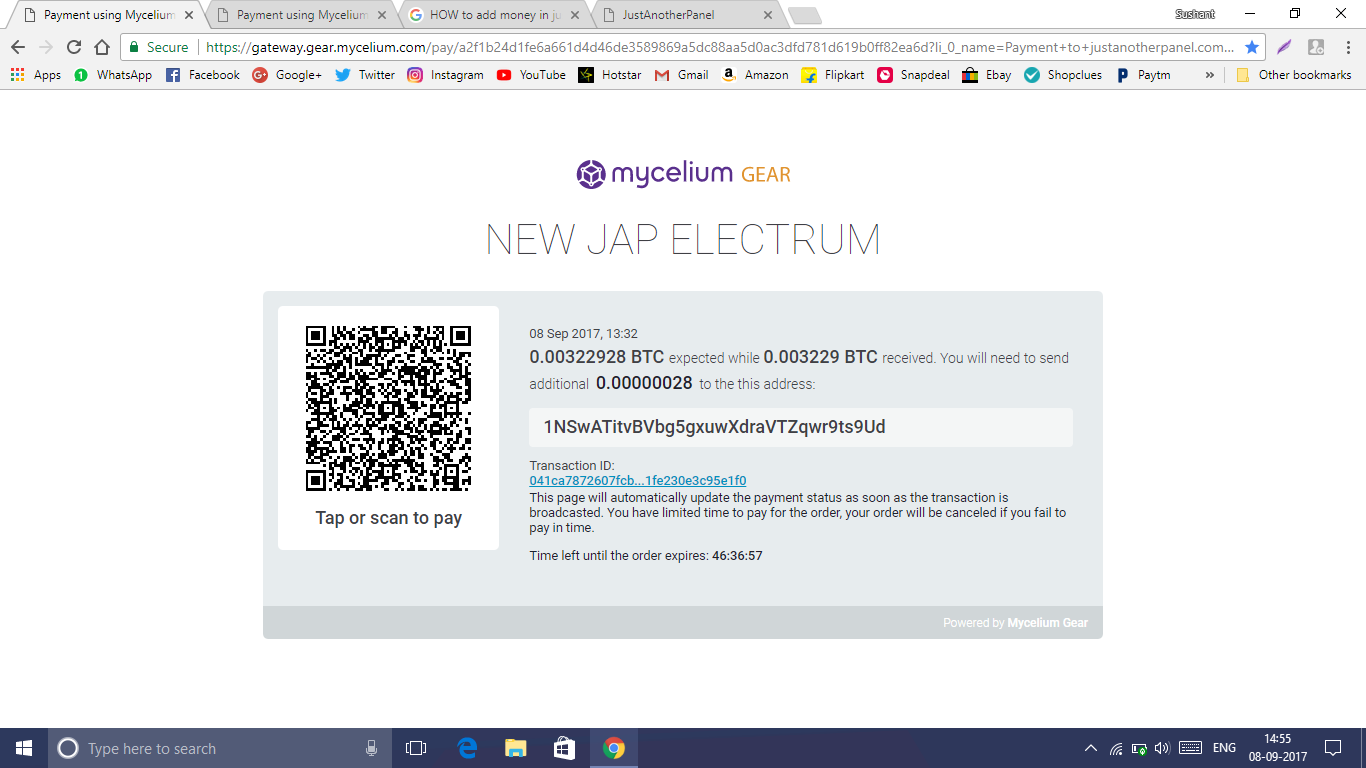Screen dimensions: 1366x768
Task: Click the microphone in the taskbar search
Action: click(x=371, y=748)
